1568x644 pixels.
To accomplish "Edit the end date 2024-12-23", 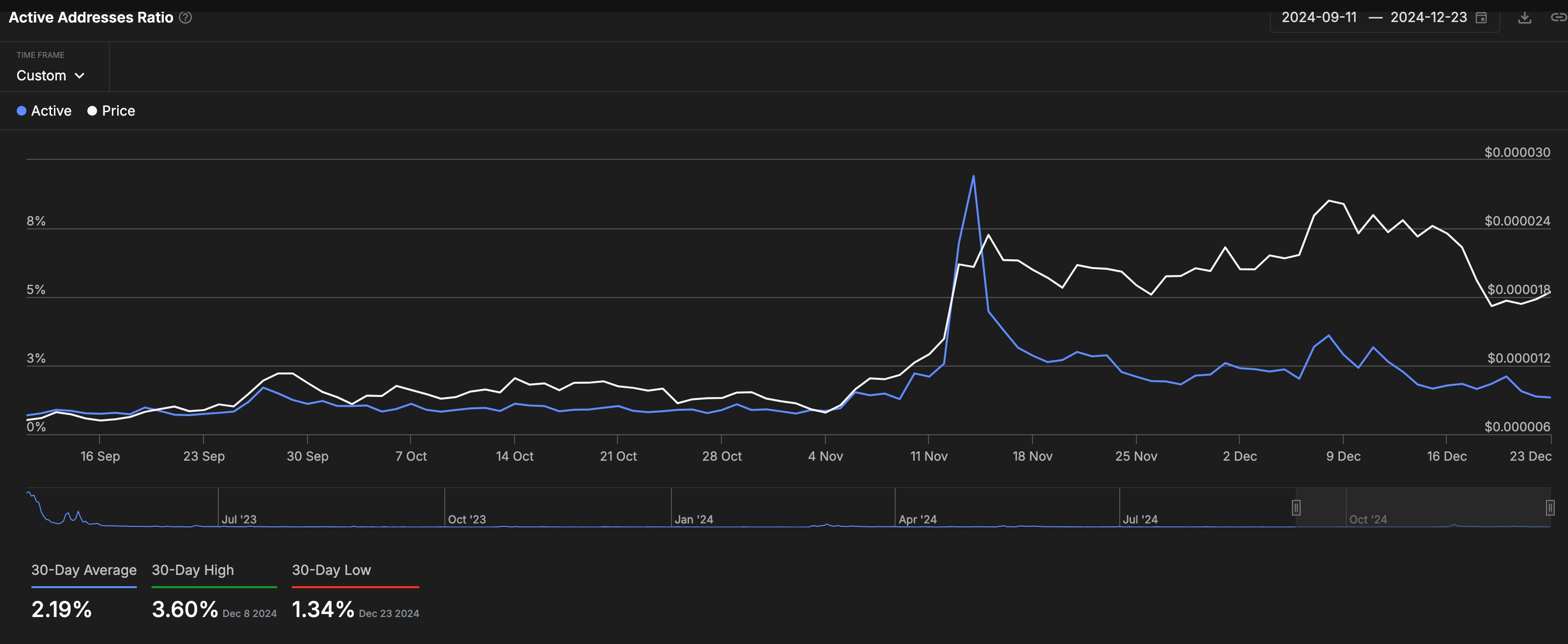I will pyautogui.click(x=1429, y=18).
